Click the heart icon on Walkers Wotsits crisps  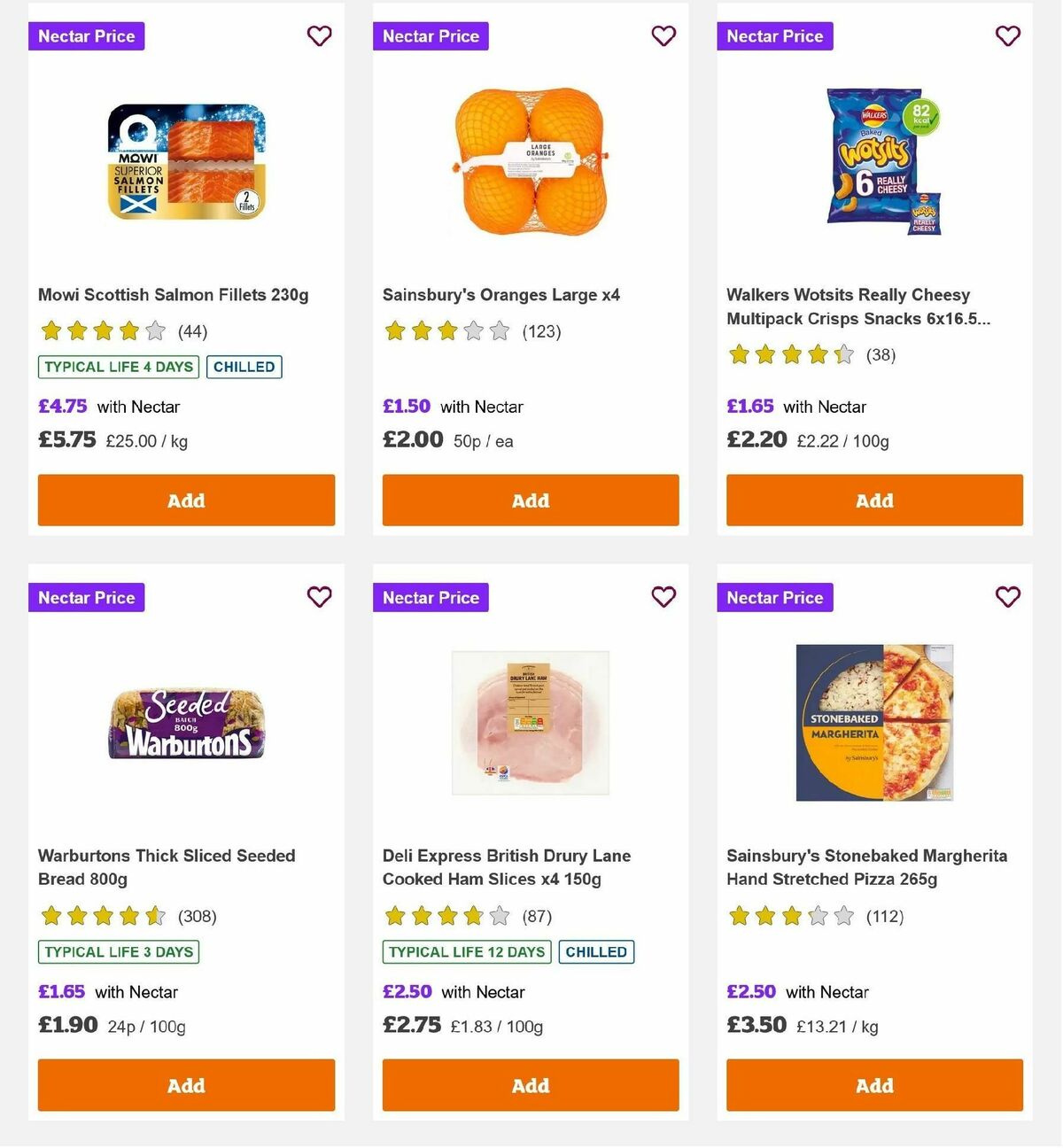(x=1008, y=36)
